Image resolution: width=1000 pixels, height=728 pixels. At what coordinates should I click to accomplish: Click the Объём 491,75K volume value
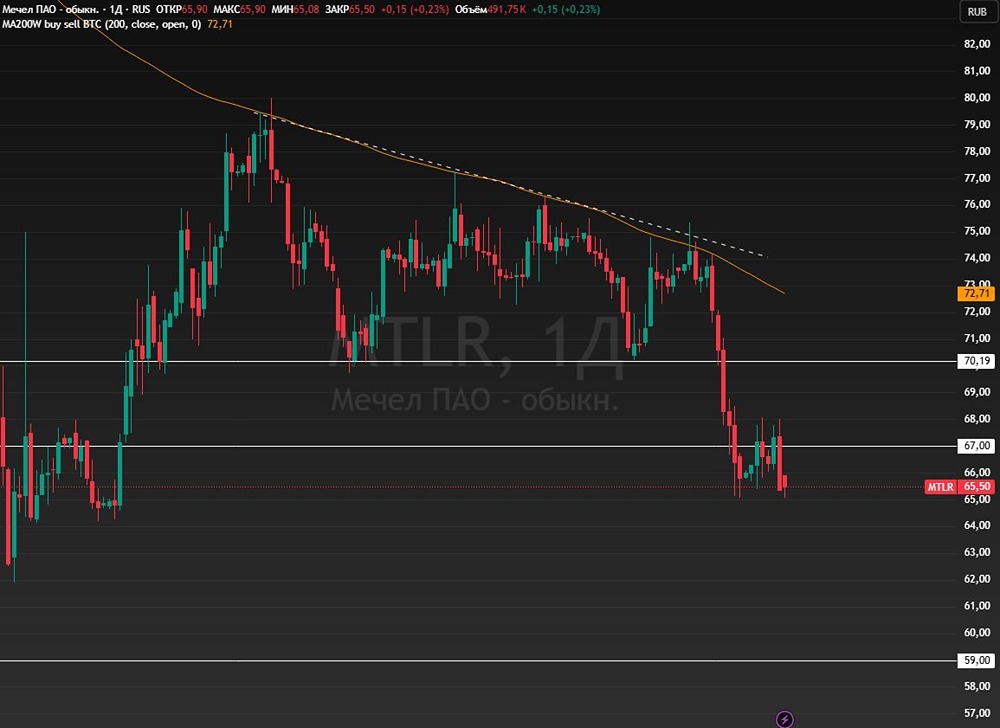pos(491,10)
